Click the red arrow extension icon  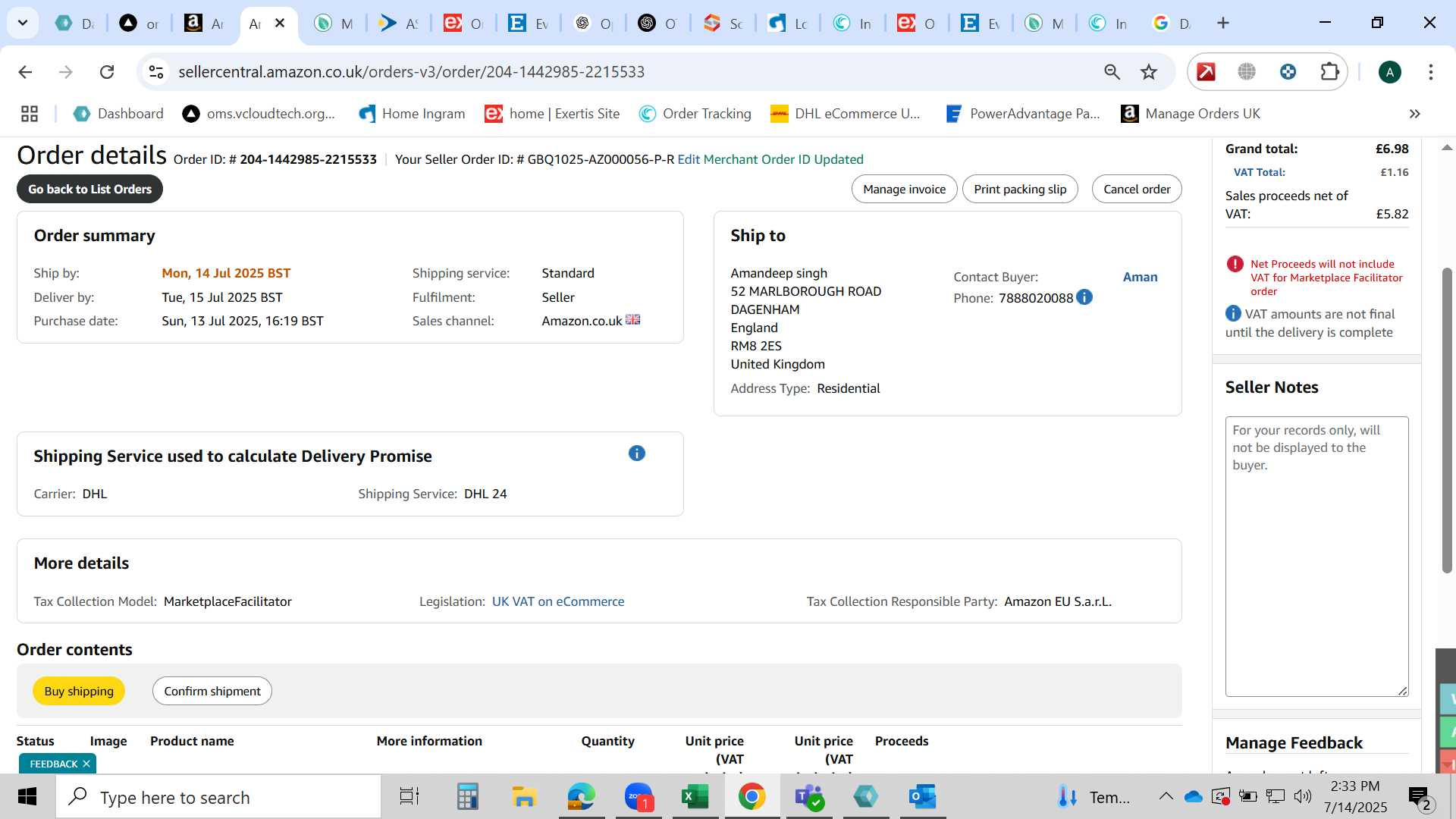click(x=1206, y=72)
